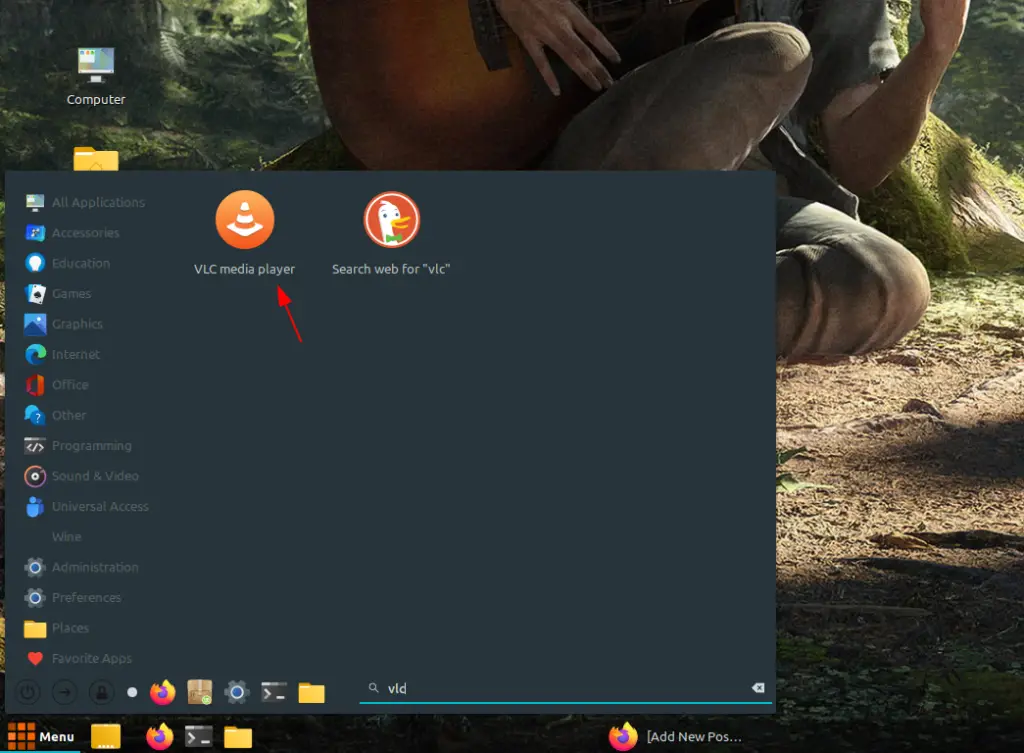
Task: Click the lock screen padlock icon
Action: point(102,692)
